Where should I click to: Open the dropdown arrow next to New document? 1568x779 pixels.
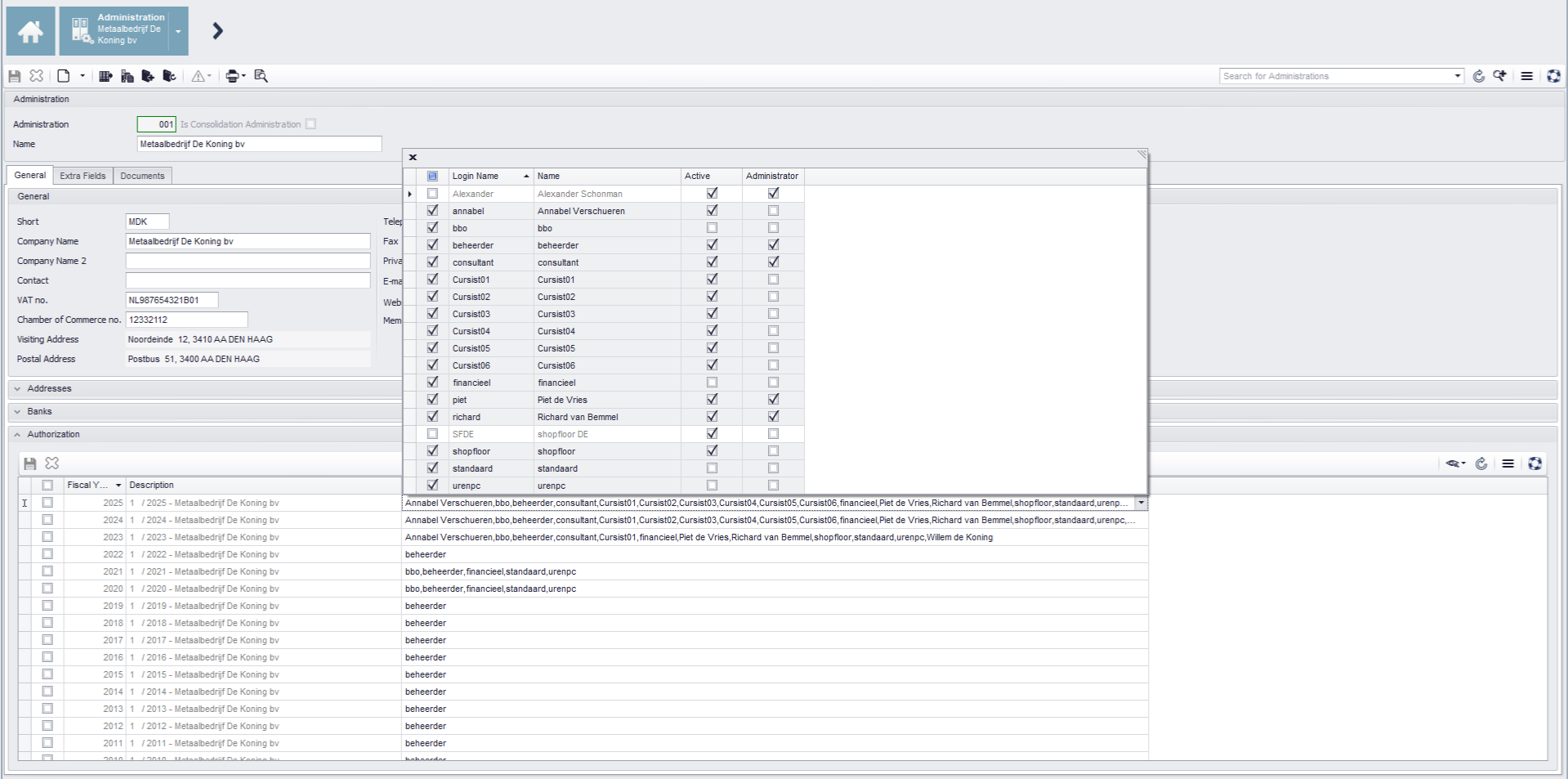[x=83, y=76]
